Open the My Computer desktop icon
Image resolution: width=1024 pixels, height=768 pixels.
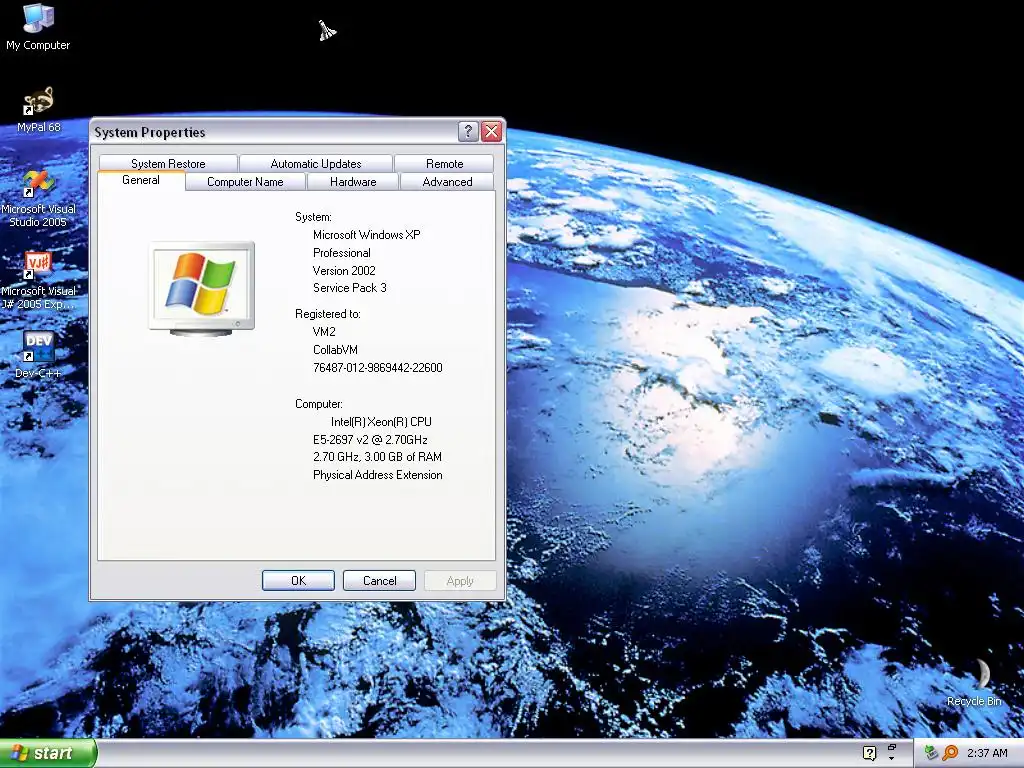[x=38, y=26]
